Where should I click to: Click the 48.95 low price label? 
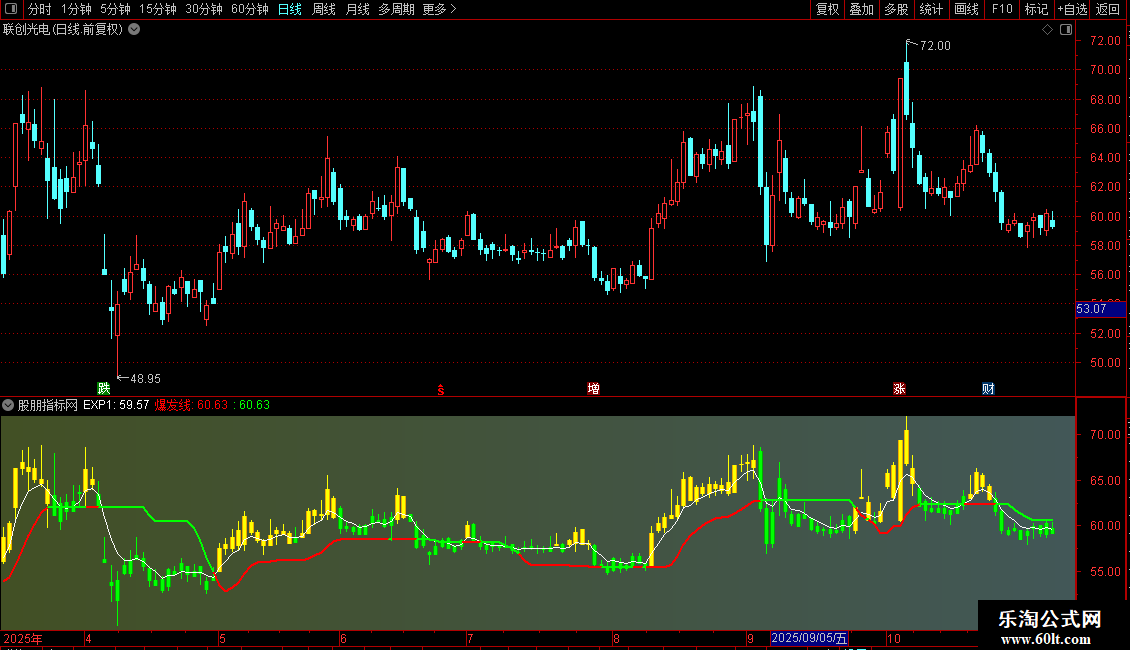pos(146,378)
